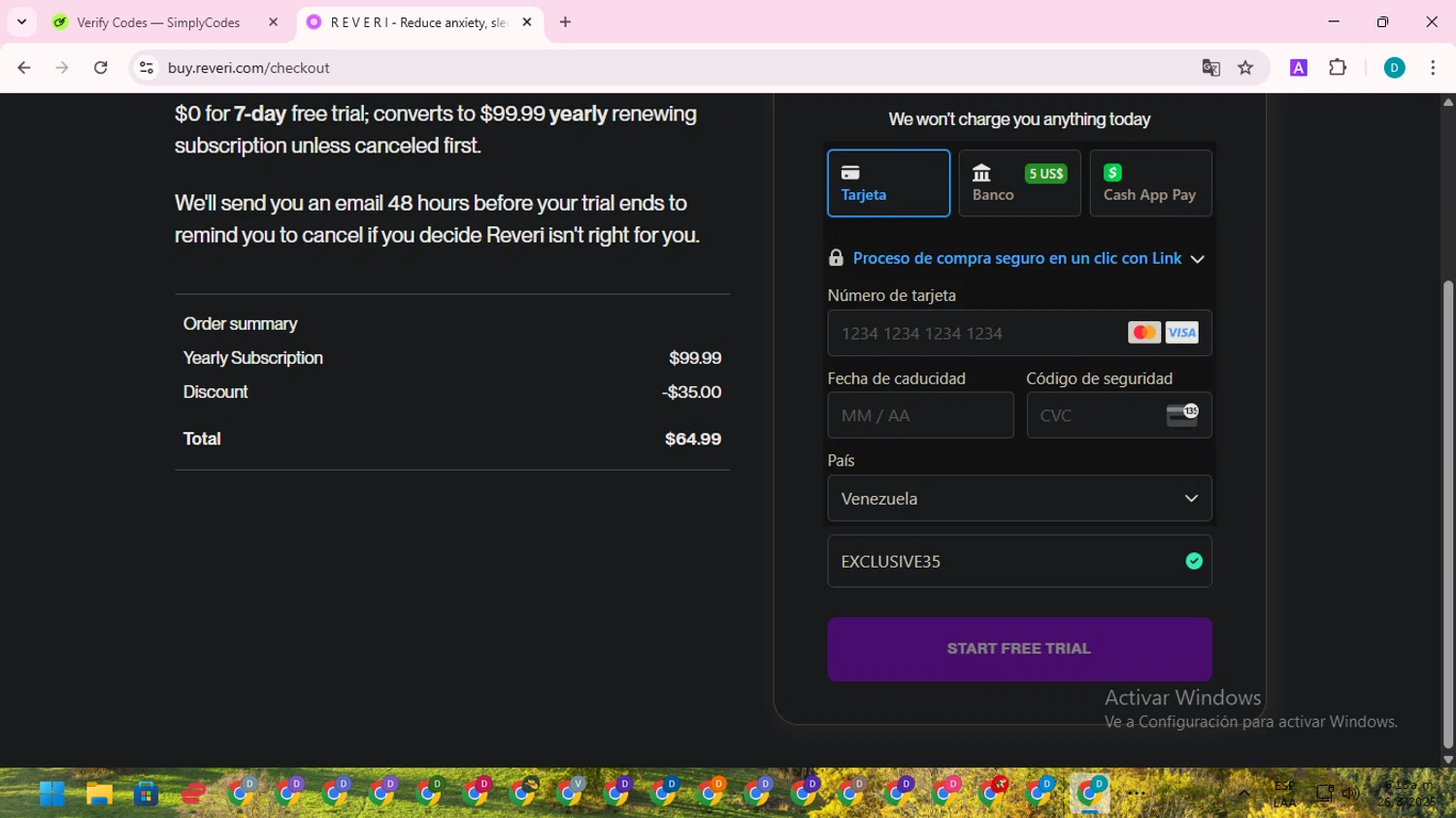Go forward in browser history
The width and height of the screenshot is (1456, 818).
coord(62,68)
